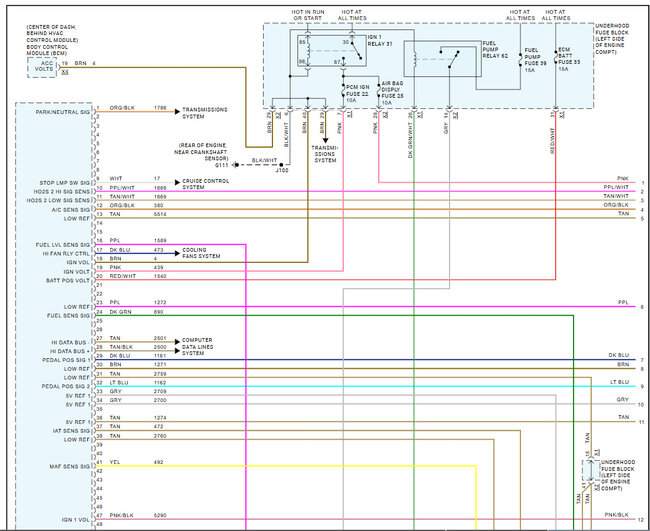Click TRANSMISSIONS SYSTEM reference next to ORG/BLK wire

point(205,113)
